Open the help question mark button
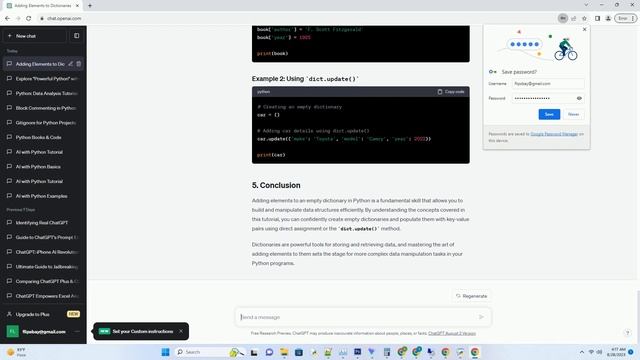Screen dimensions: 640x360 [x=627, y=333]
